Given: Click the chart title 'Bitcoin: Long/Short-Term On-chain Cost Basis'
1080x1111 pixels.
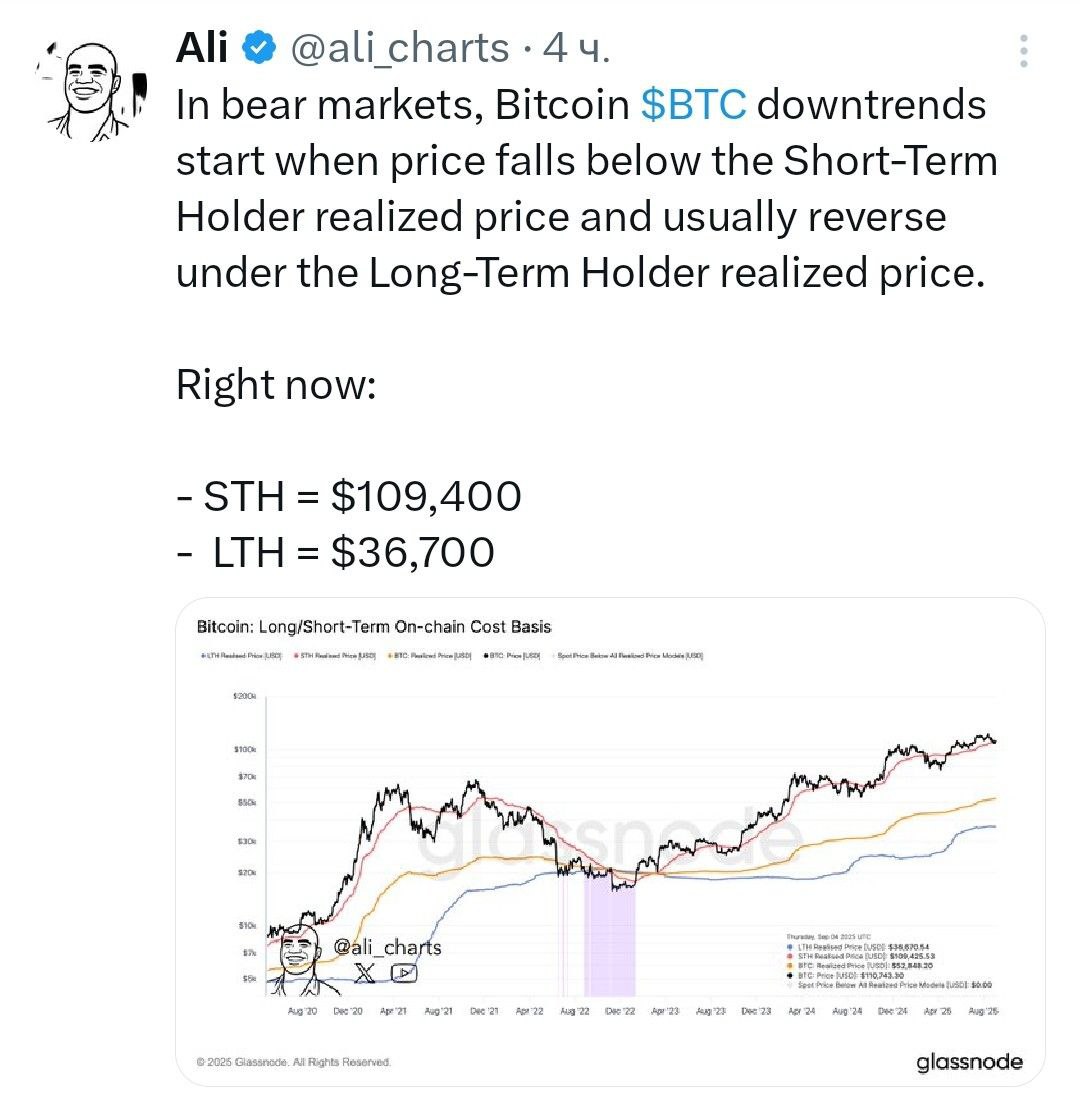Looking at the screenshot, I should pos(373,627).
